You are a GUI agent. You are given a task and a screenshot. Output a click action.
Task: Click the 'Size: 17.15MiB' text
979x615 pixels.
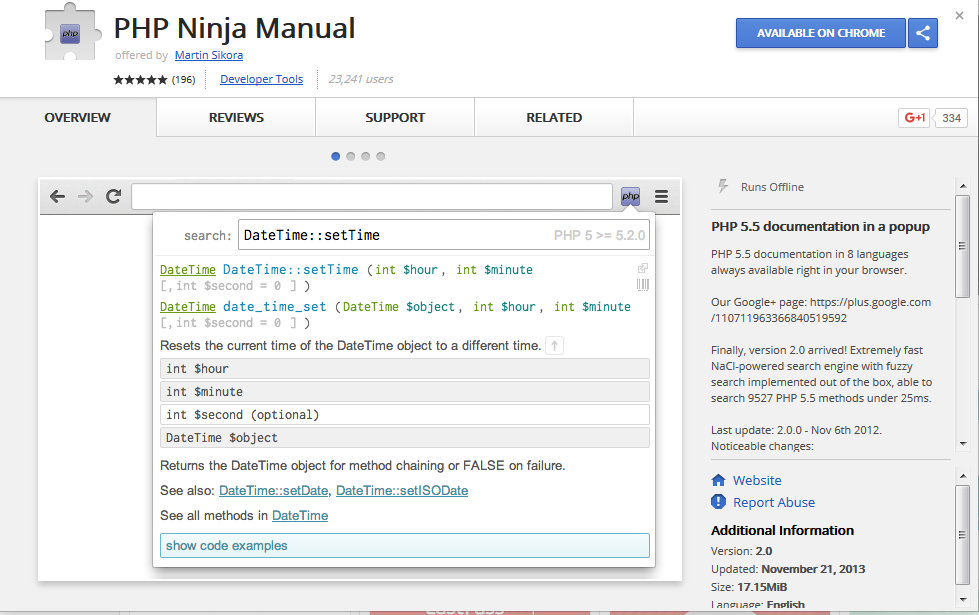[749, 587]
